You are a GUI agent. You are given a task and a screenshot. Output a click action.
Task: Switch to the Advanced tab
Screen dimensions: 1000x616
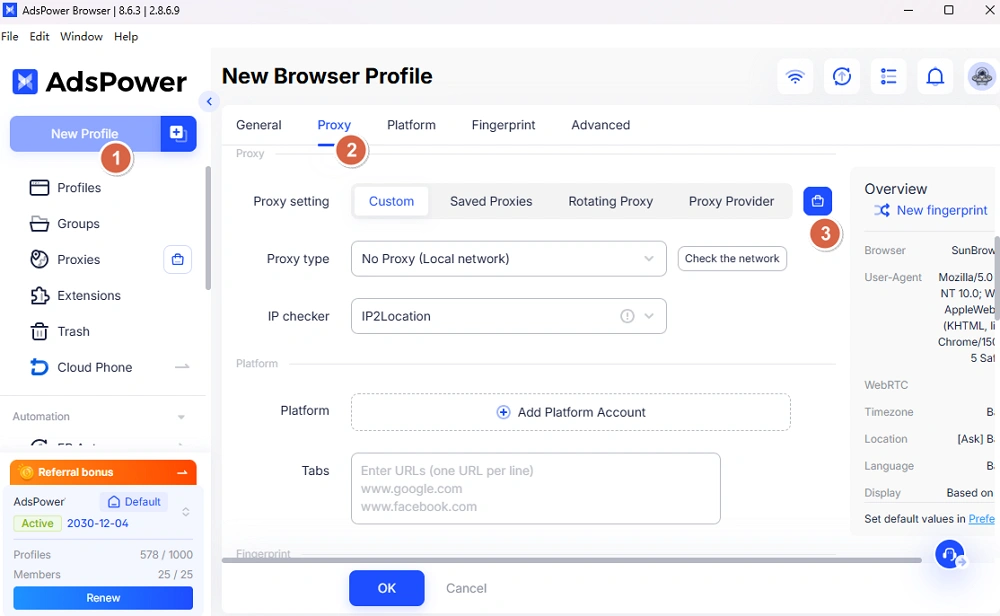tap(600, 125)
